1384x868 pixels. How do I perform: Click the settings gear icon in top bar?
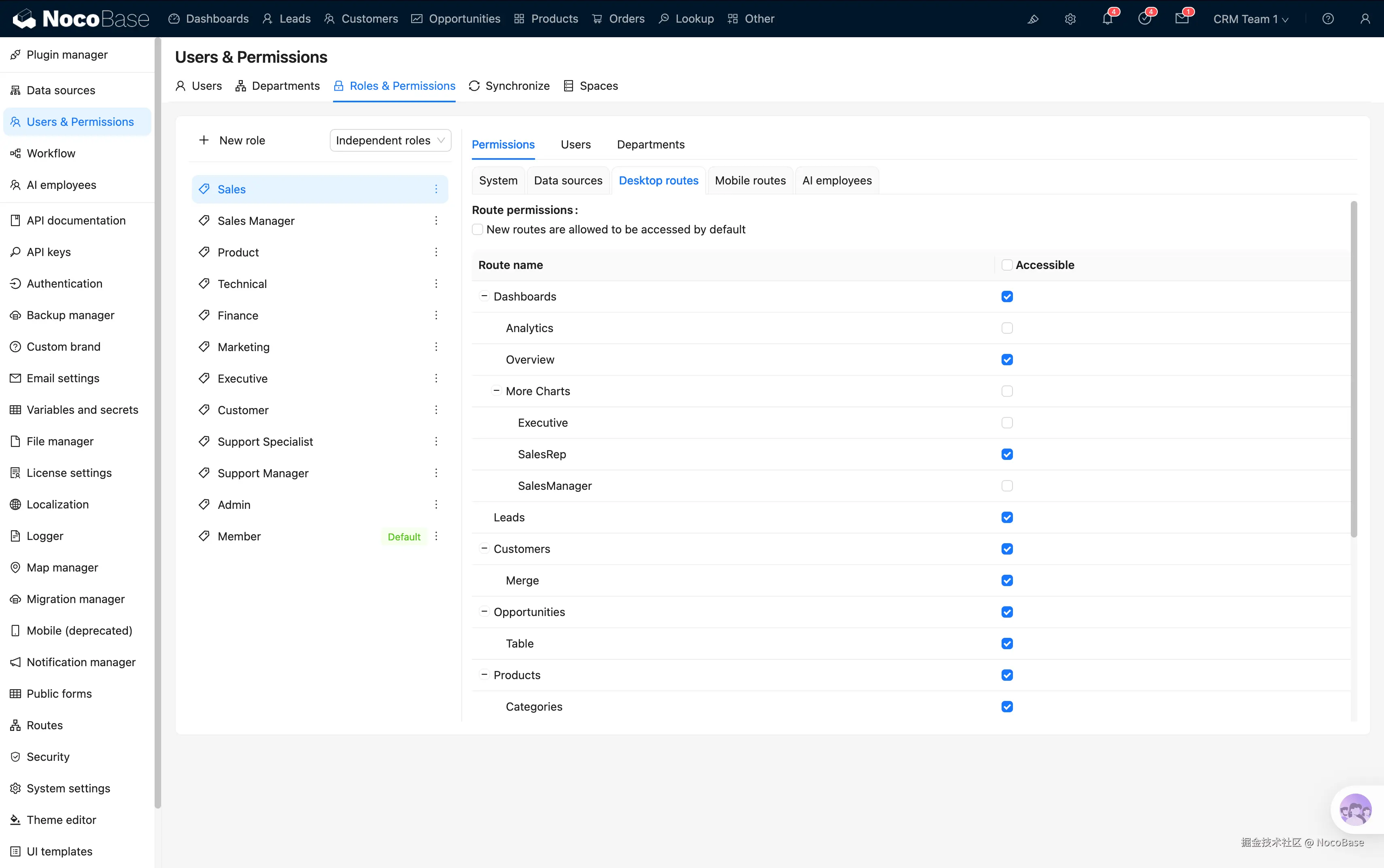coord(1070,19)
